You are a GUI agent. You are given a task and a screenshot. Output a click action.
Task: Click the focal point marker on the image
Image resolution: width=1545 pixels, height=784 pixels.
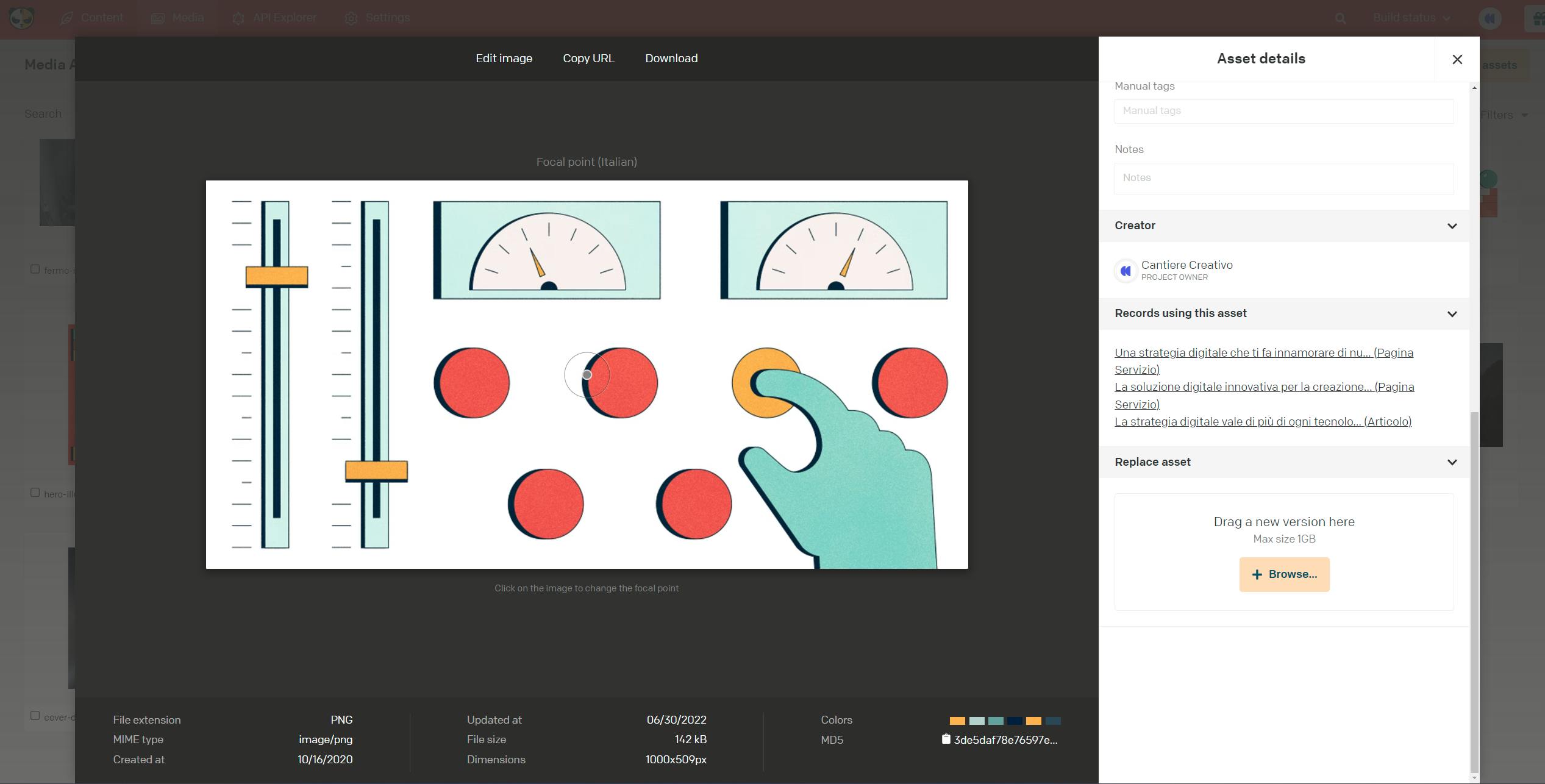[x=587, y=375]
